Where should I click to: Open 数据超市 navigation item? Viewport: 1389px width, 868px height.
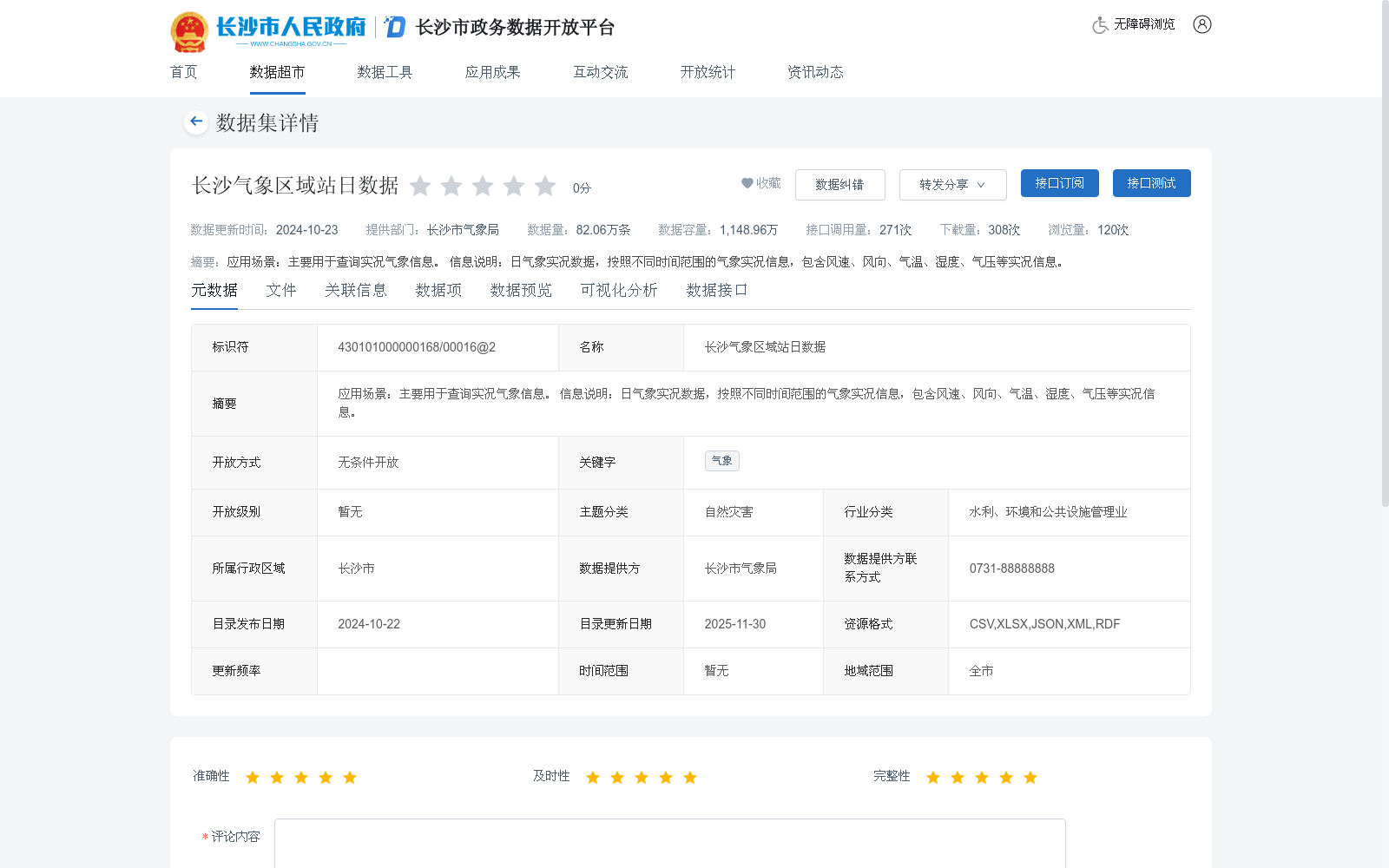pyautogui.click(x=277, y=72)
